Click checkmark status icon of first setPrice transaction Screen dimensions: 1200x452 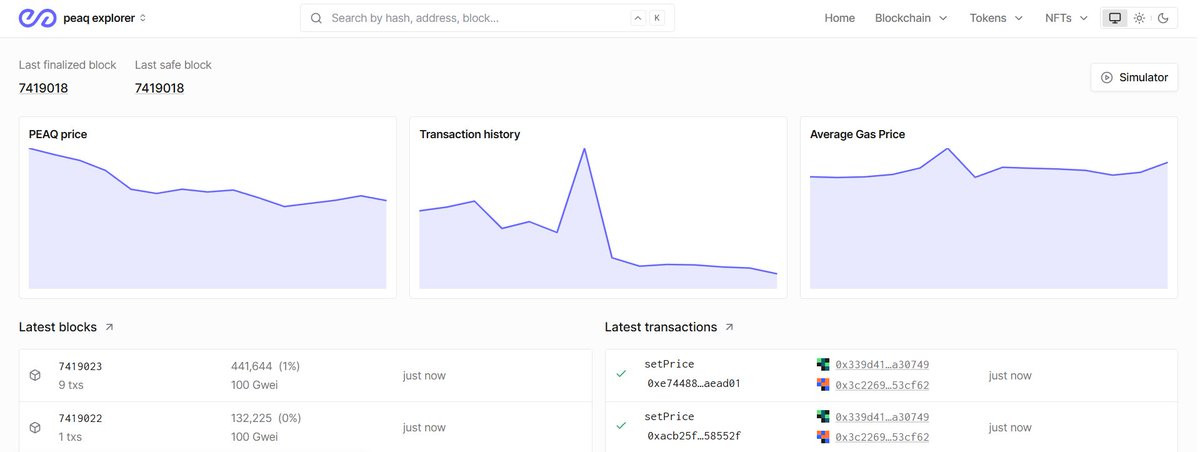[x=621, y=374]
